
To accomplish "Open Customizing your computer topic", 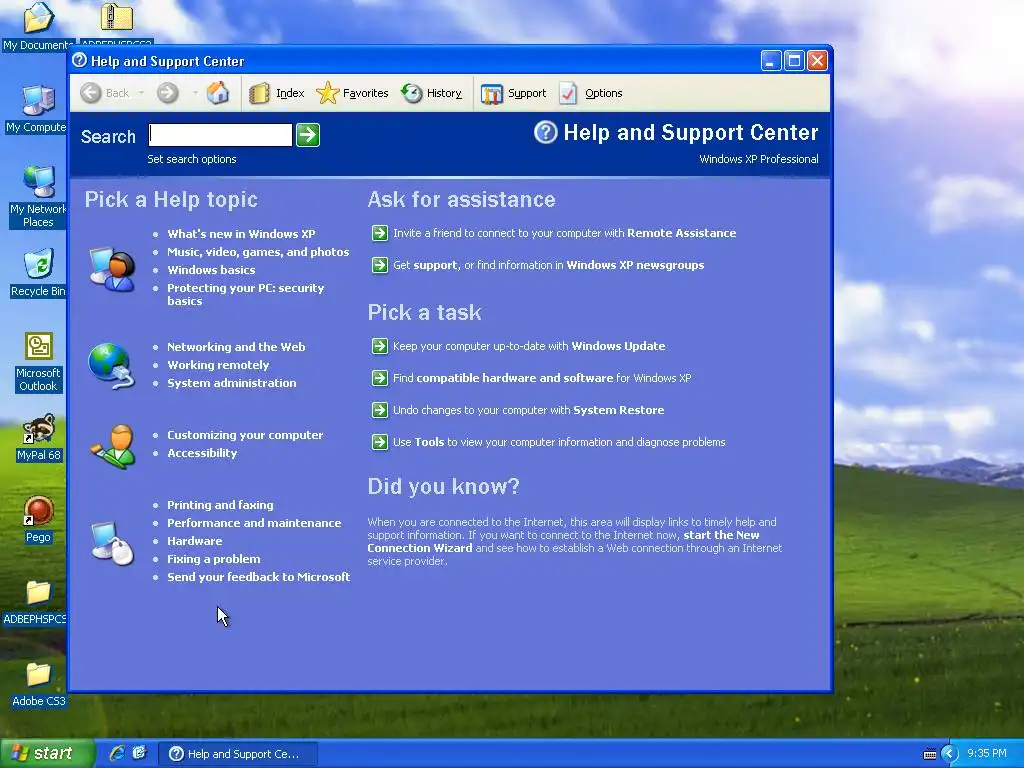I will (x=245, y=435).
